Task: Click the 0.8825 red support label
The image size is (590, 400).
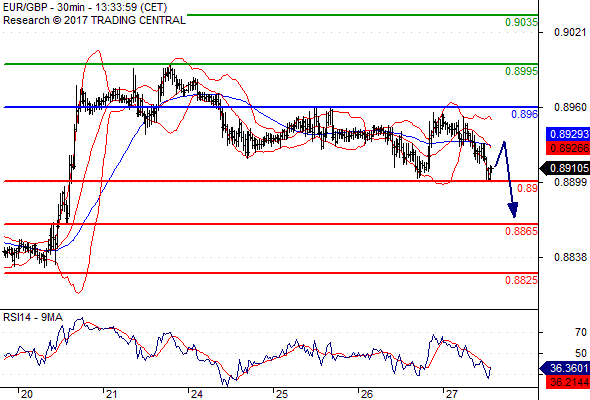Action: click(x=521, y=280)
